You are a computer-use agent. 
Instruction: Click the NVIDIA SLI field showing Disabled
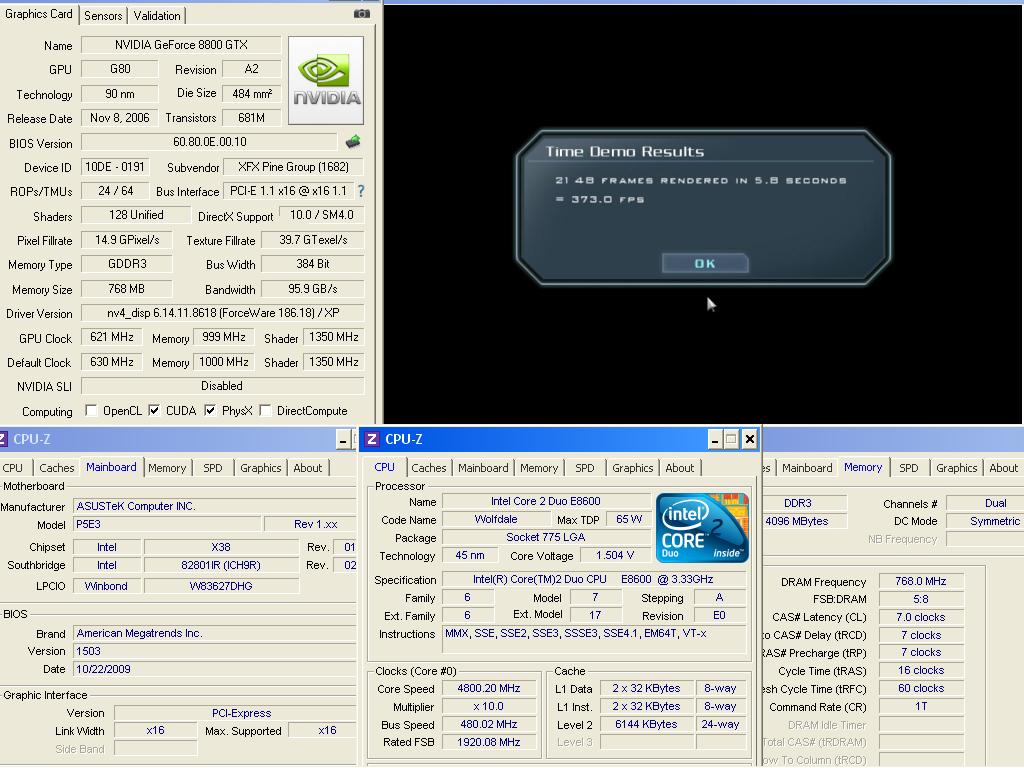click(223, 386)
